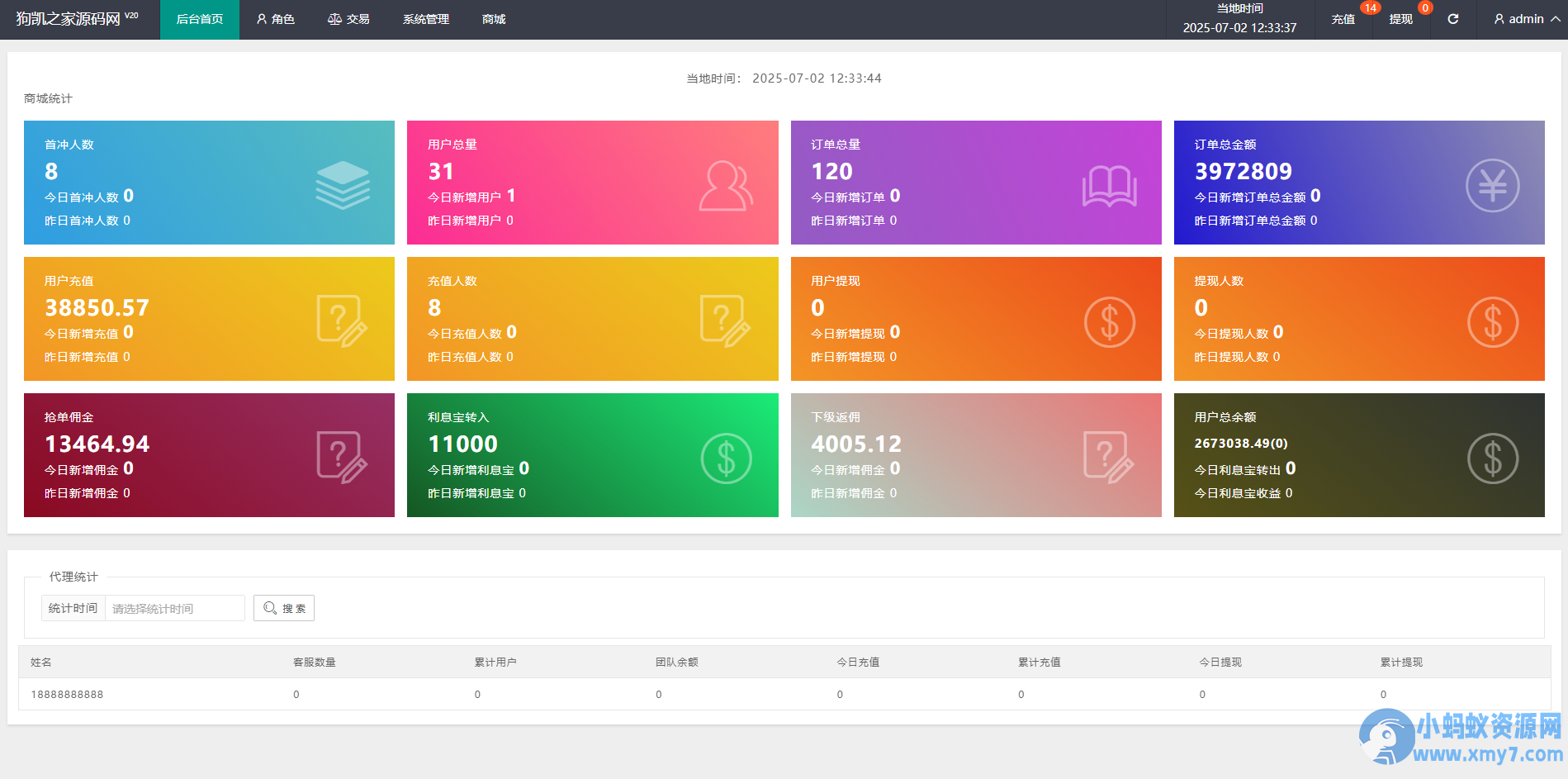This screenshot has height=779, width=1568.
Task: Open the 系统管理 menu
Action: click(x=426, y=19)
